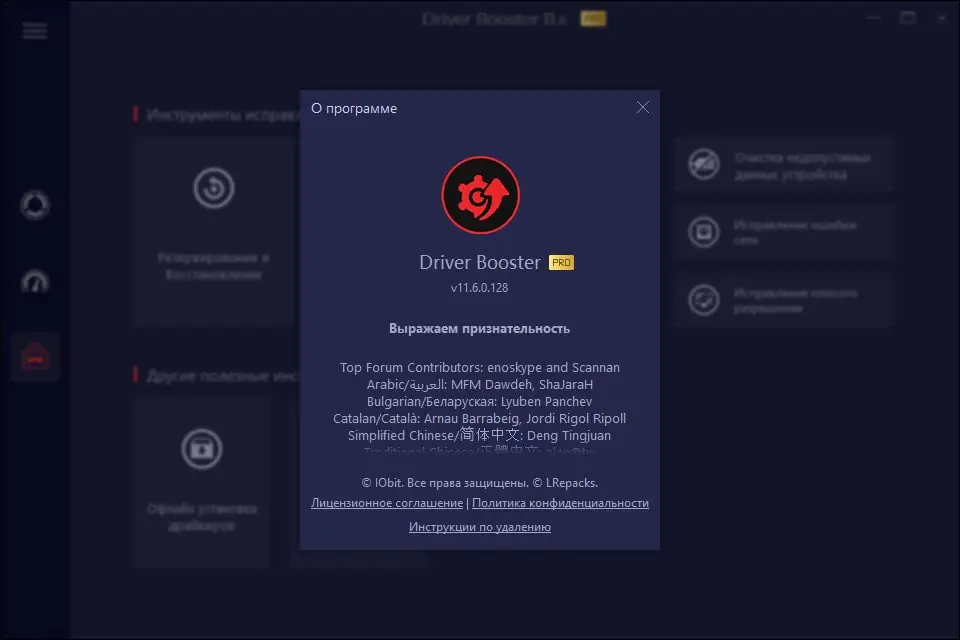
Task: Select version text v11.6.0.128
Action: (x=479, y=287)
